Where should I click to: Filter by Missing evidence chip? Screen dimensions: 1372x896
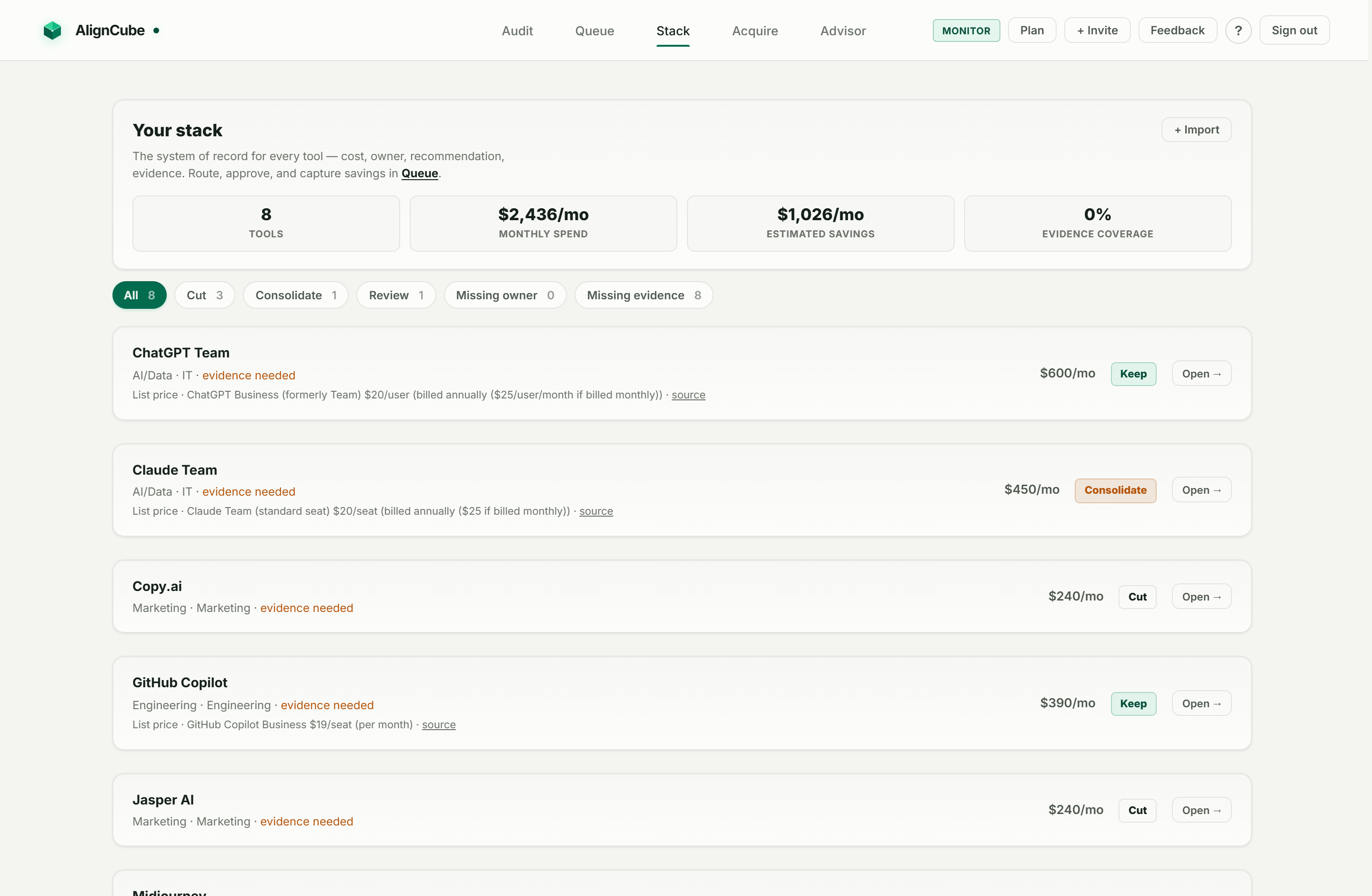click(643, 295)
